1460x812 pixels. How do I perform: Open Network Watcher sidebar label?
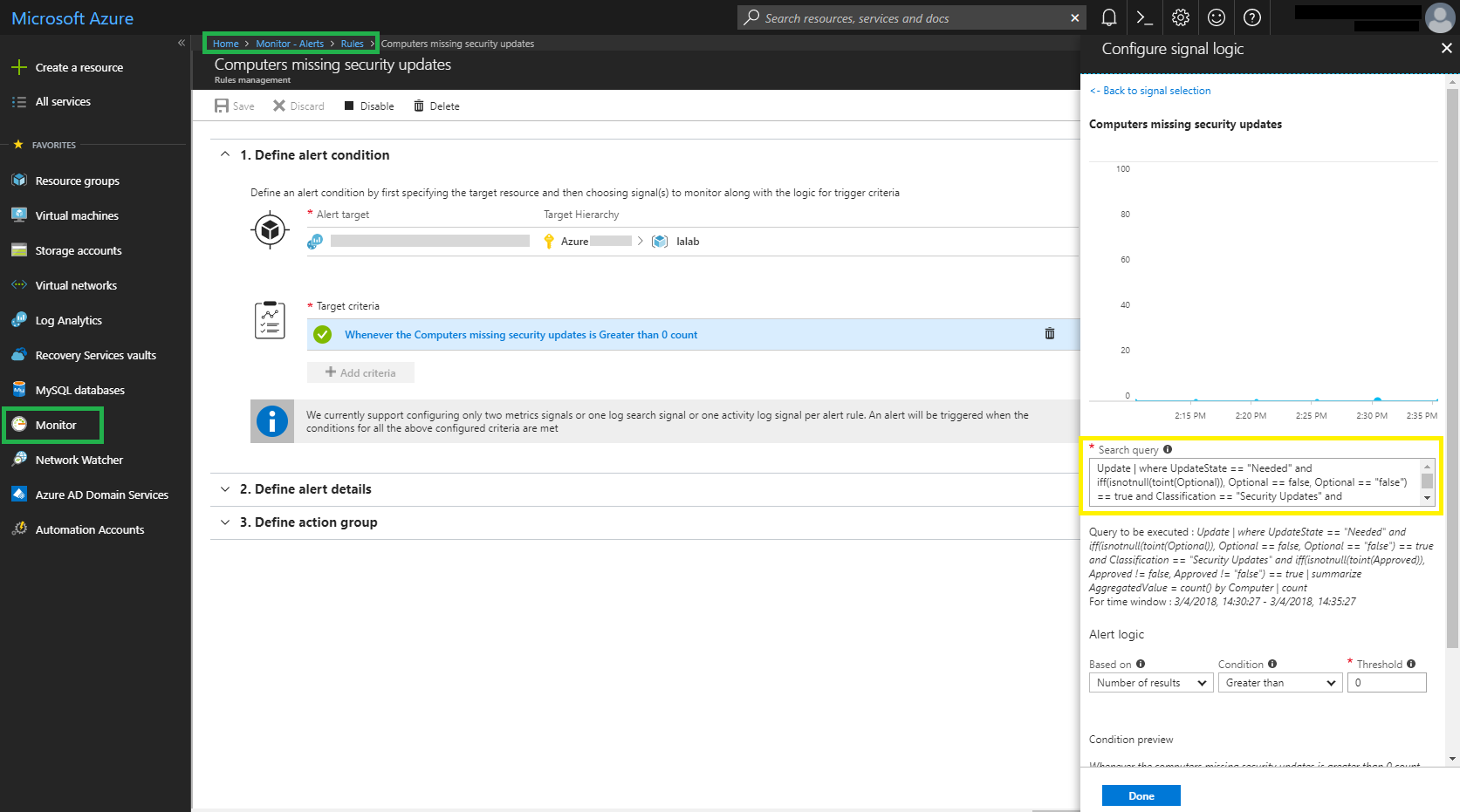(x=79, y=460)
